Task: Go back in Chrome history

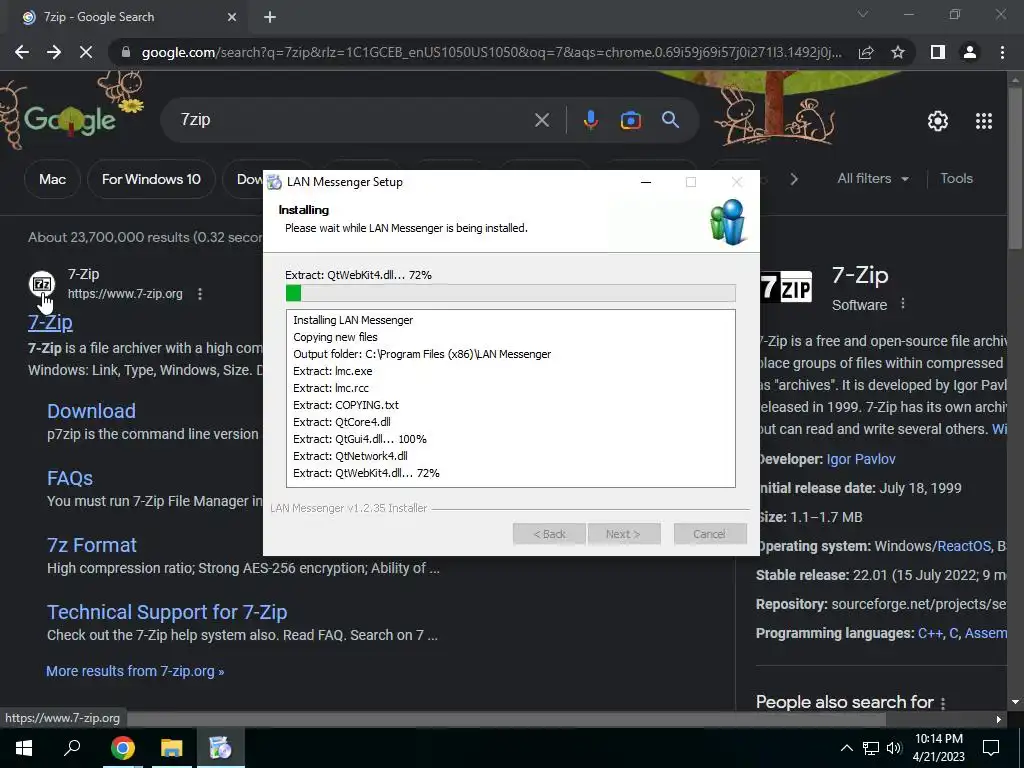Action: pyautogui.click(x=22, y=52)
